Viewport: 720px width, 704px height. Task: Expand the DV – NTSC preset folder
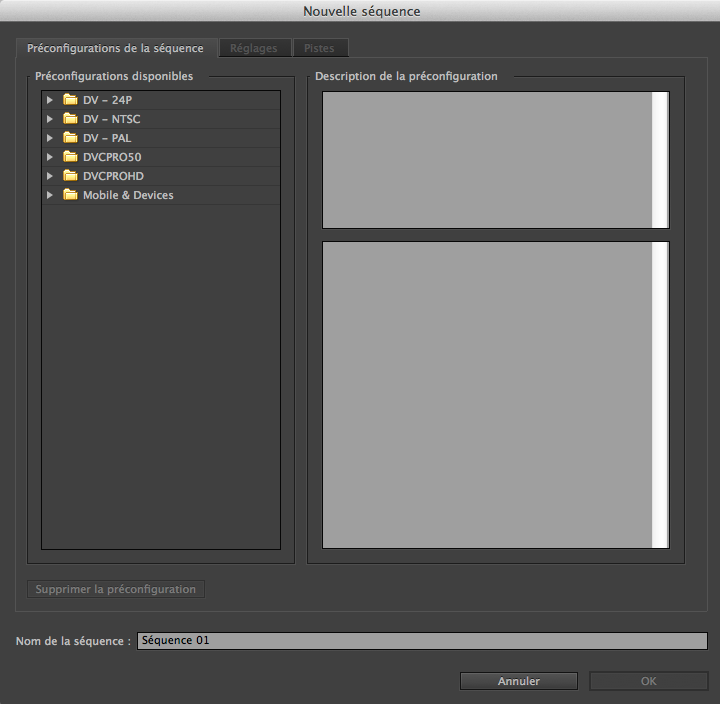pos(50,119)
